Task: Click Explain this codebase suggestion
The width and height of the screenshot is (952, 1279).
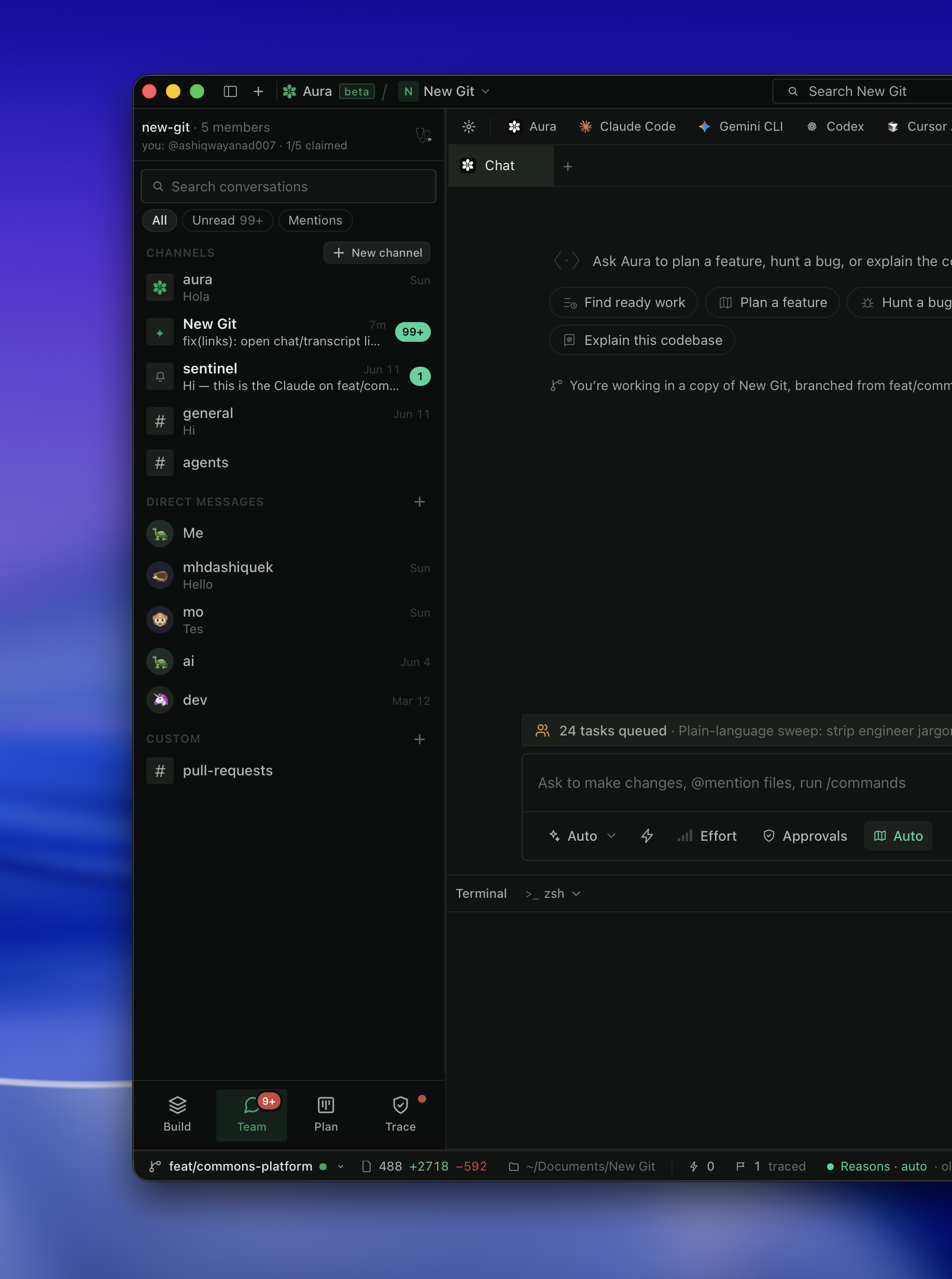Action: coord(642,340)
